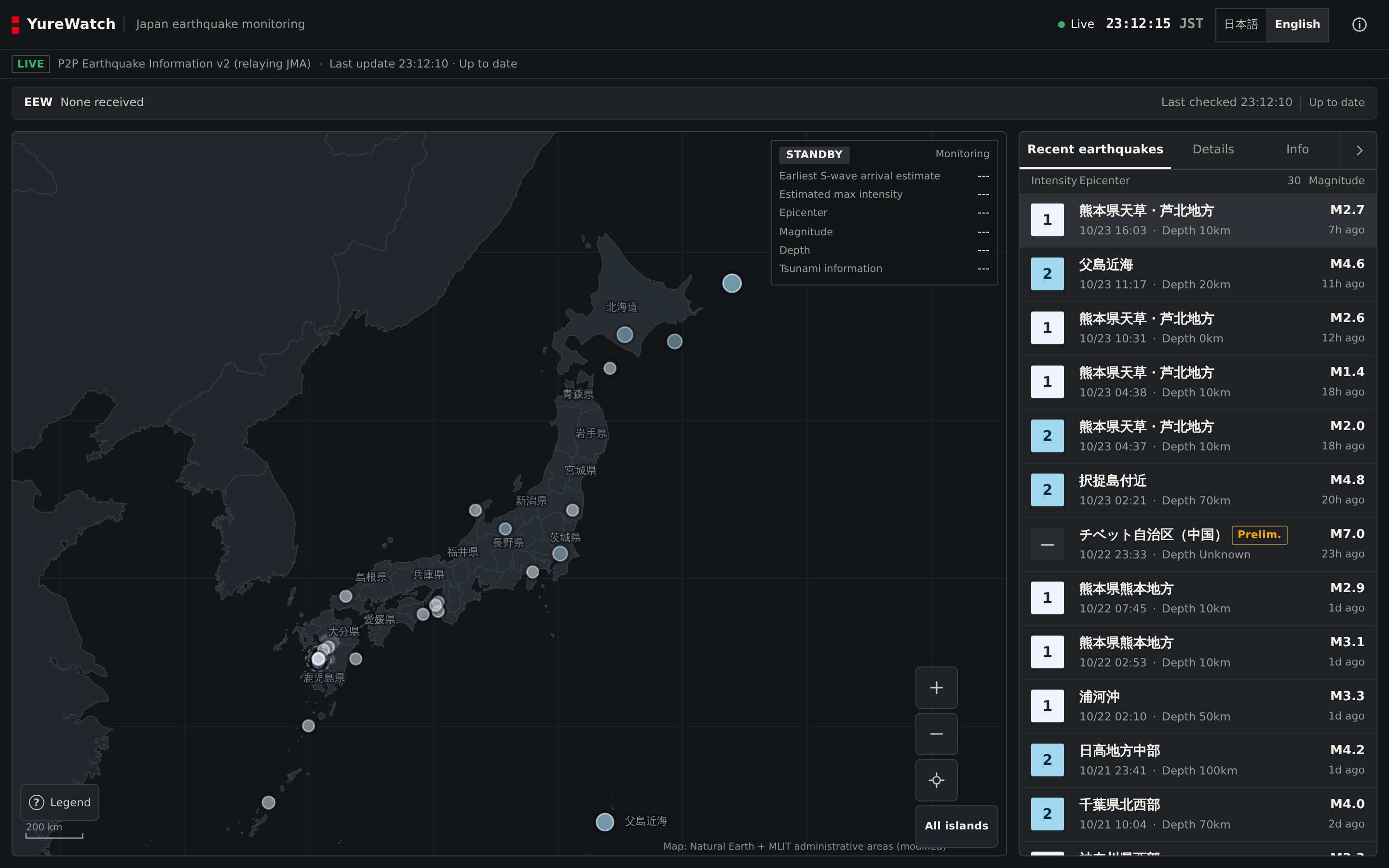Click the 新潟県 label on the map
1389x868 pixels.
click(531, 501)
